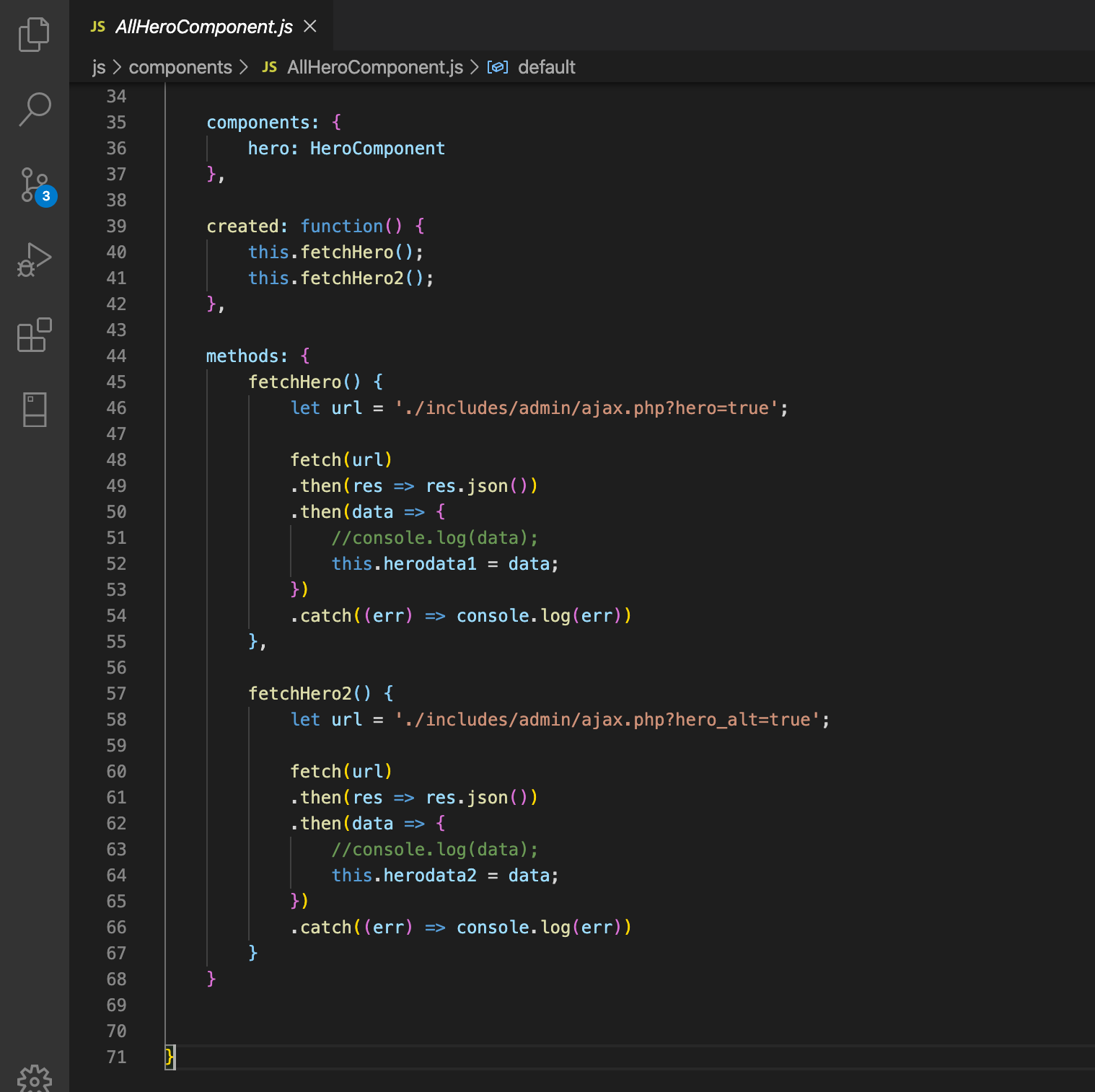Open the Explorer view in the sidebar
Screen dimensions: 1095x1092
point(34,34)
